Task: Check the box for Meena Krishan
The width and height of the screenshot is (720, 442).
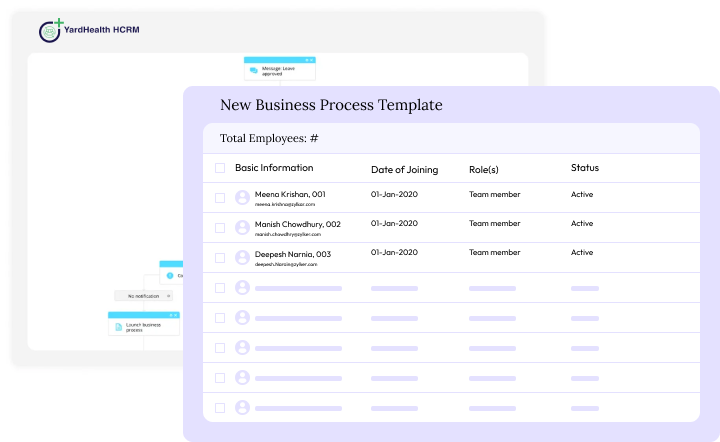Action: coord(220,198)
